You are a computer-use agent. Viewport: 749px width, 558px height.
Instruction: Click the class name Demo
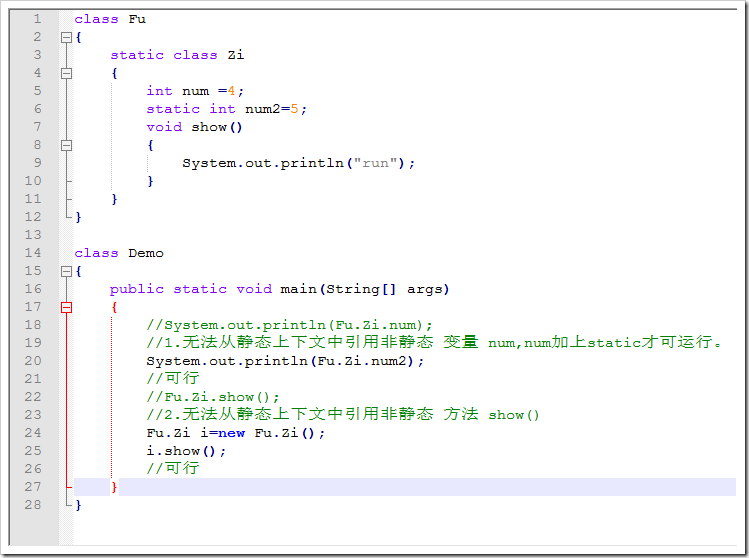tap(145, 253)
